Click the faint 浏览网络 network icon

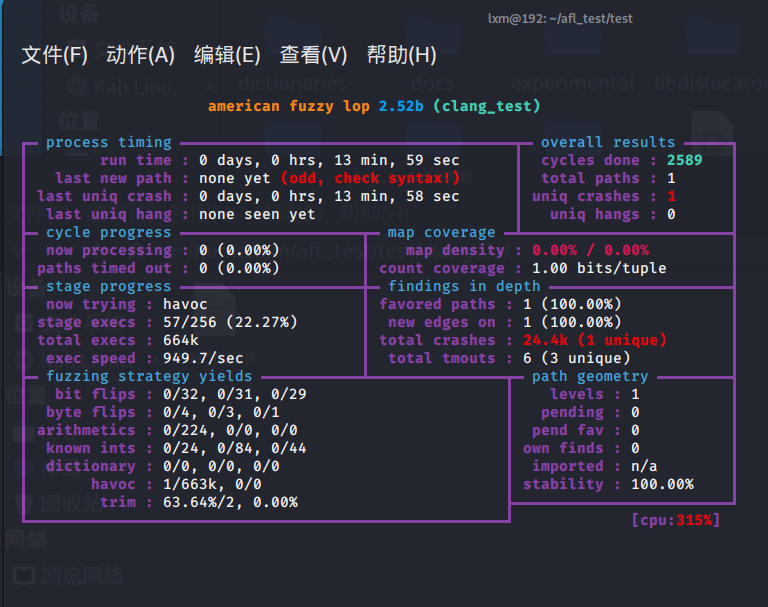tap(23, 575)
